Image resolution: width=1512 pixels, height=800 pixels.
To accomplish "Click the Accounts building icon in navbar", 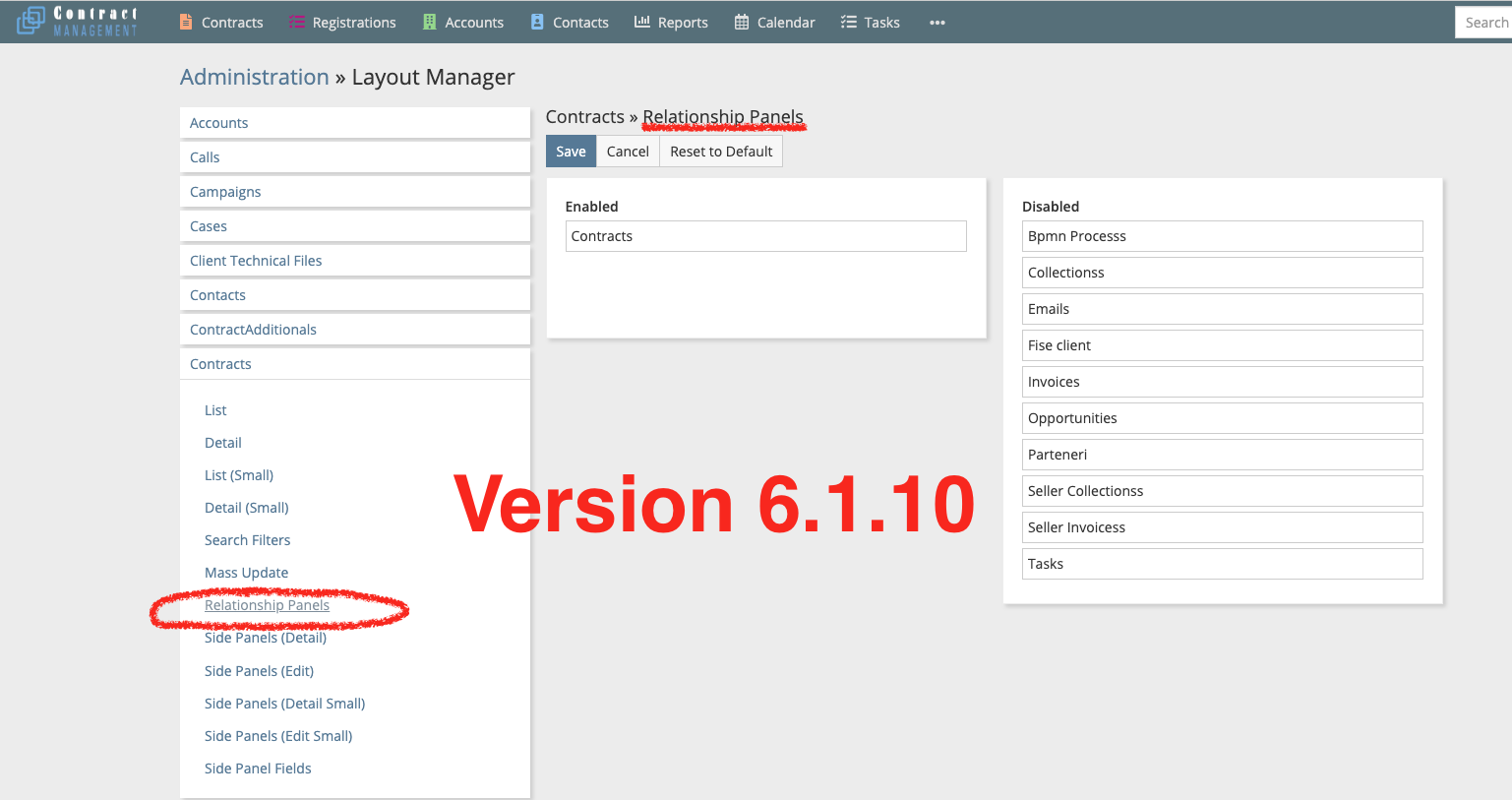I will [x=430, y=22].
